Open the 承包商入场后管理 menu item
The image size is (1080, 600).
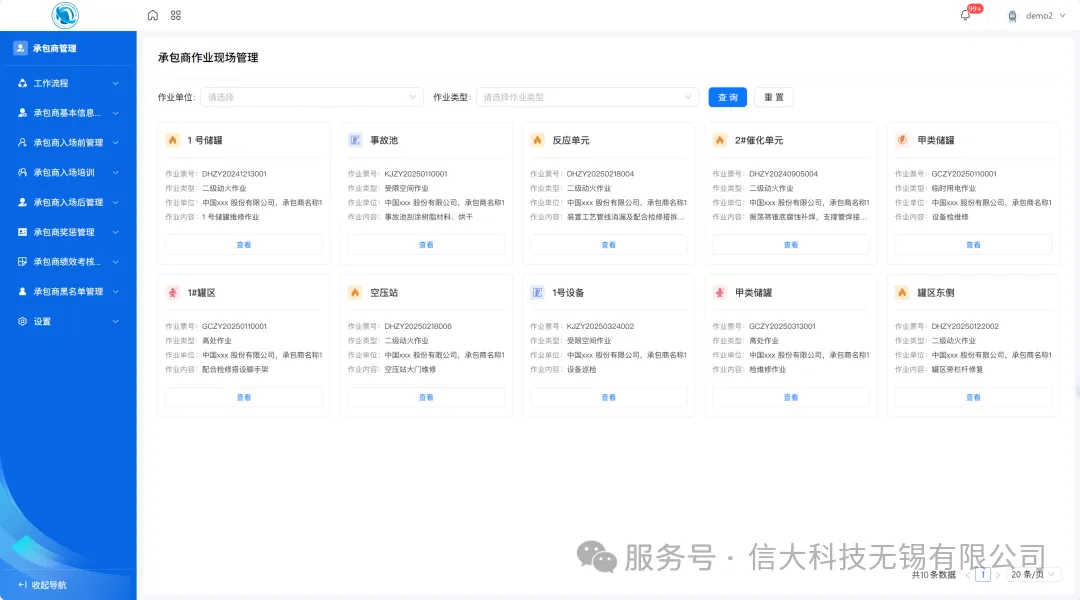coord(68,203)
